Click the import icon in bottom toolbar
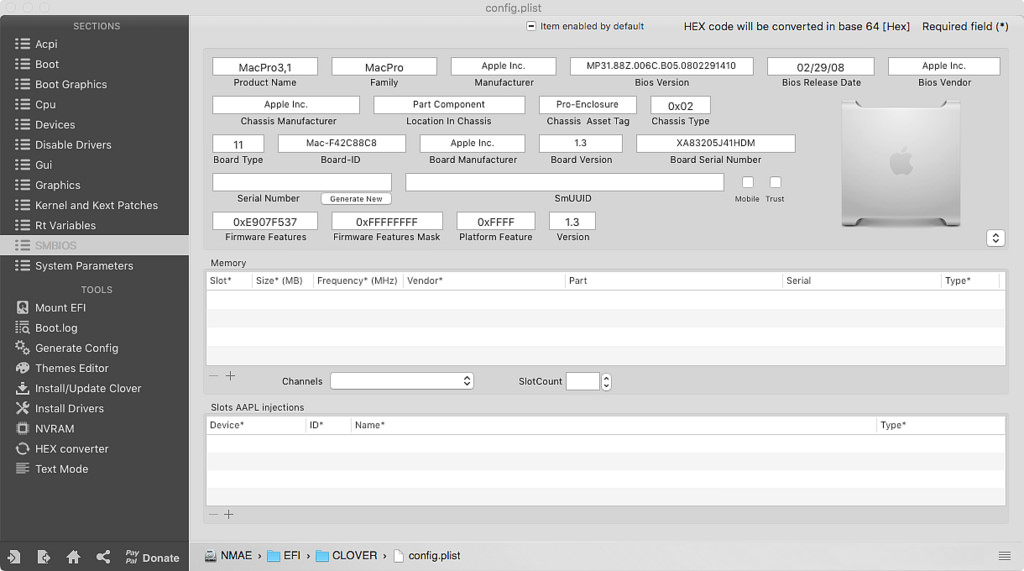The image size is (1024, 571). (x=14, y=557)
